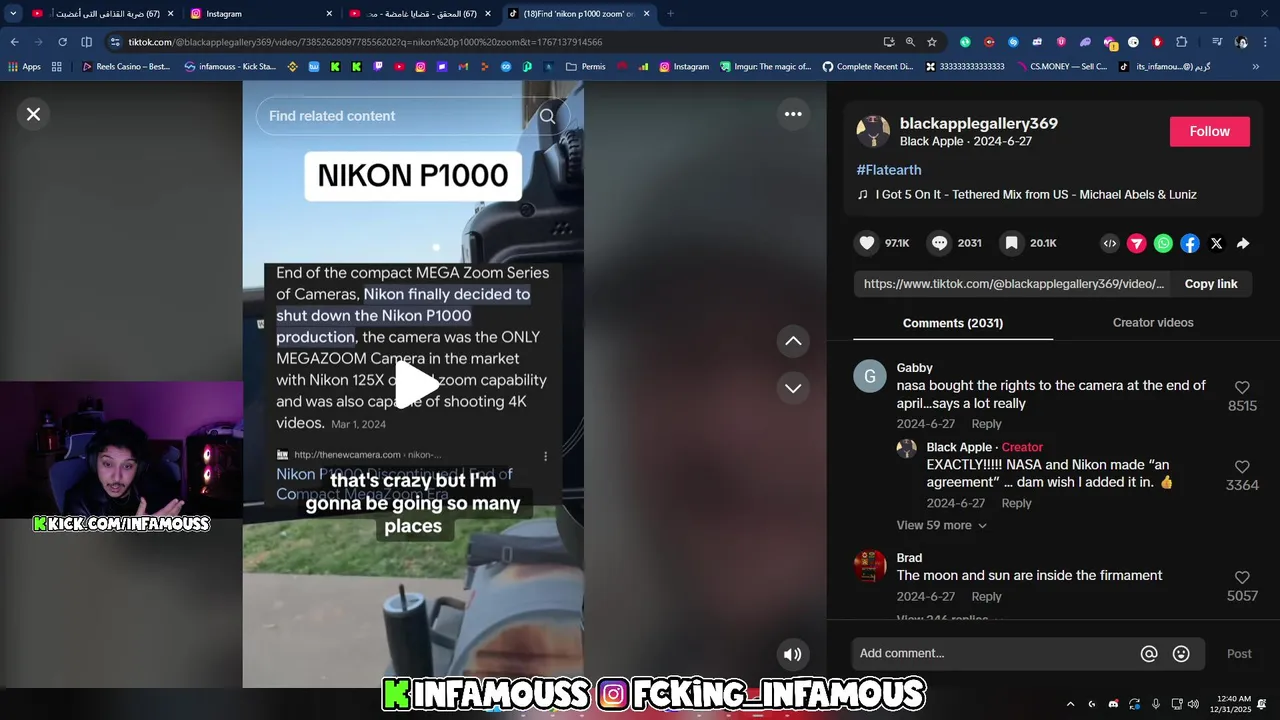The height and width of the screenshot is (720, 1280).
Task: Bookmark this page with star icon
Action: pyautogui.click(x=932, y=42)
